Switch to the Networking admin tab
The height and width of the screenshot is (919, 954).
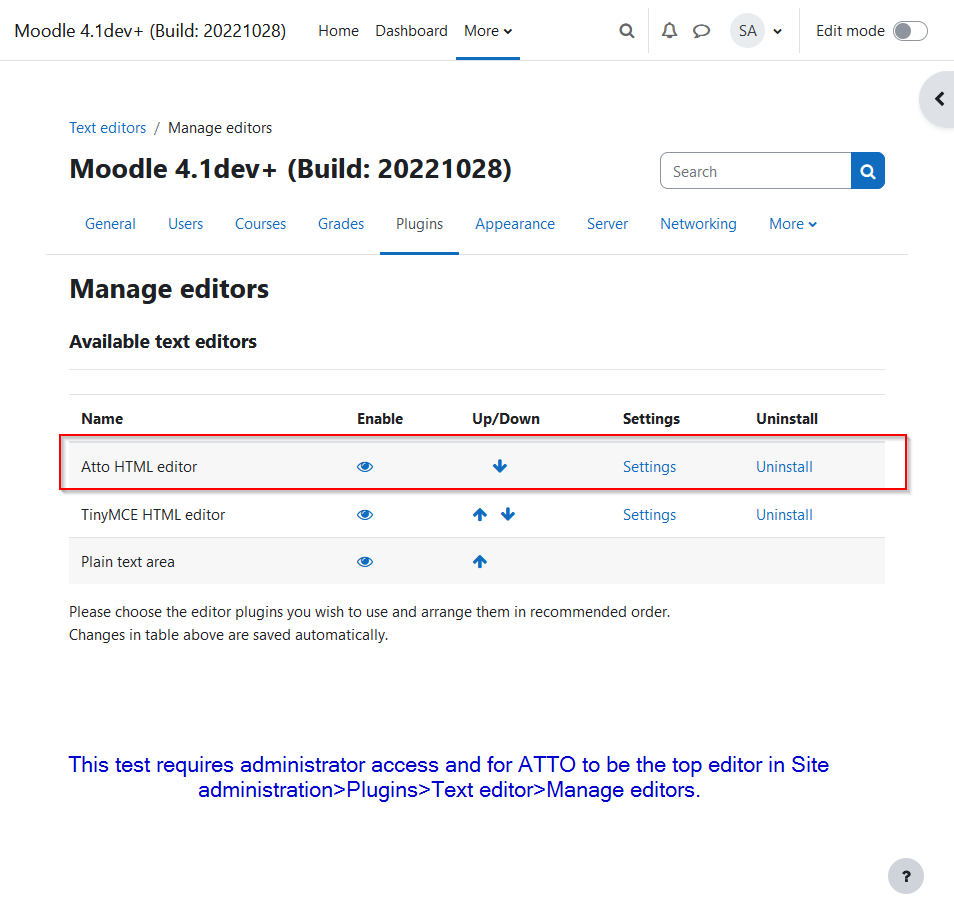coord(698,224)
